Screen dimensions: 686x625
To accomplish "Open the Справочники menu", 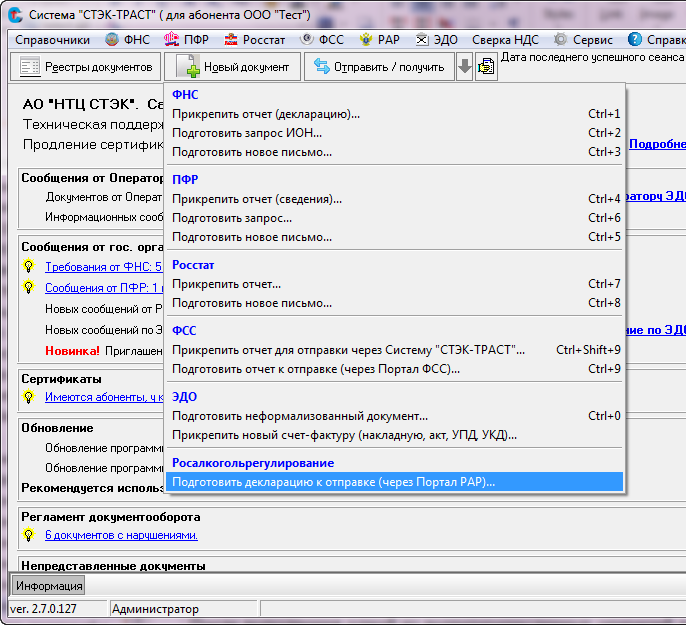I will (52, 40).
